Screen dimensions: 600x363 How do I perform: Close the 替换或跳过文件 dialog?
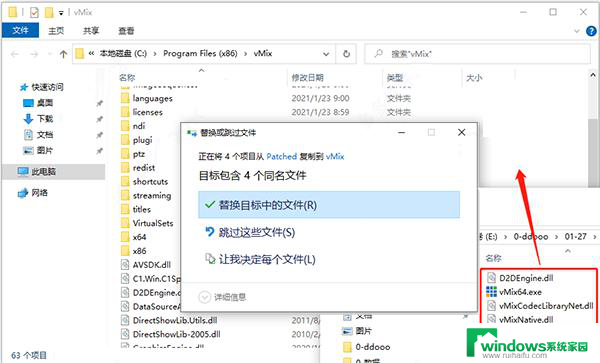(461, 132)
